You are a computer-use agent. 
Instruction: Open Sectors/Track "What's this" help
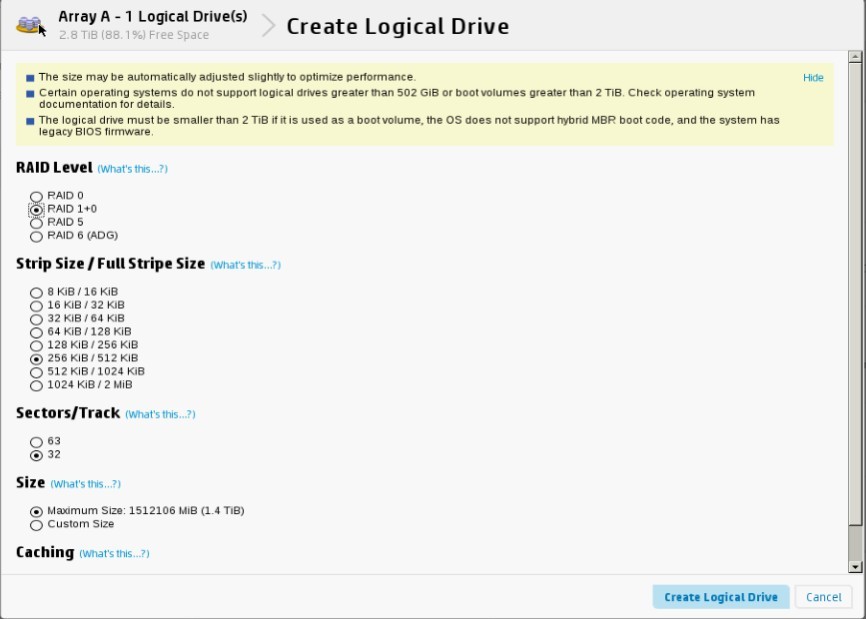(160, 414)
